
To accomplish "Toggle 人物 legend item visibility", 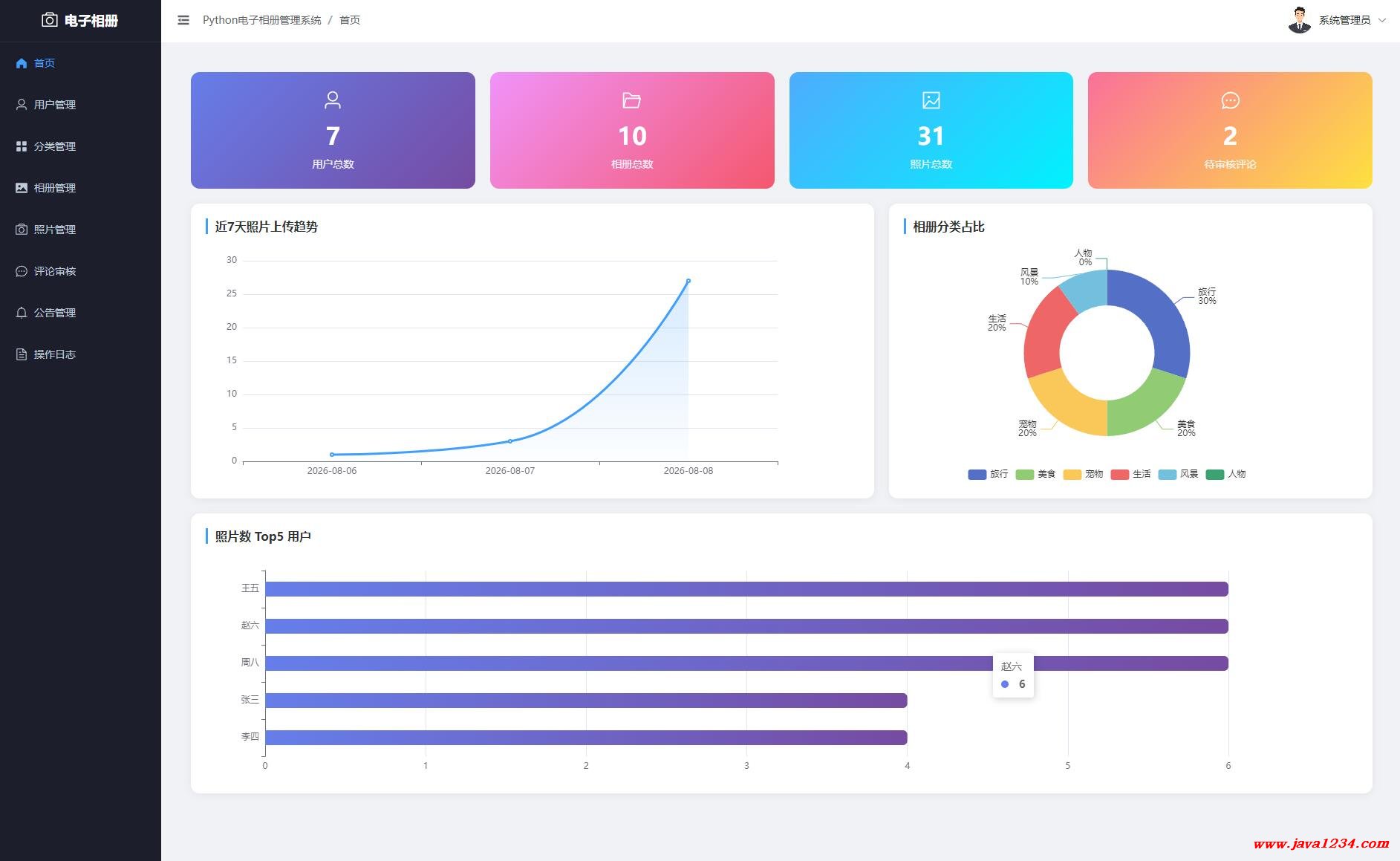I will pyautogui.click(x=1225, y=474).
